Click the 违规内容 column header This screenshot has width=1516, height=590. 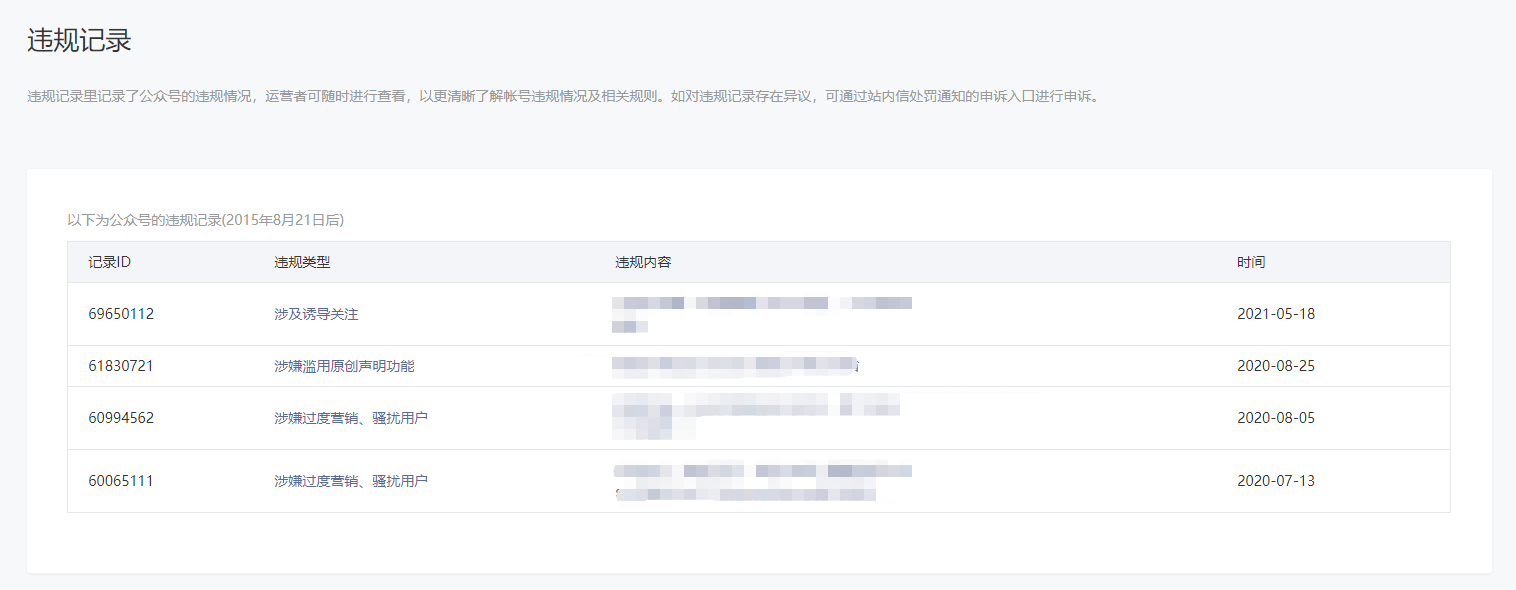pyautogui.click(x=643, y=262)
